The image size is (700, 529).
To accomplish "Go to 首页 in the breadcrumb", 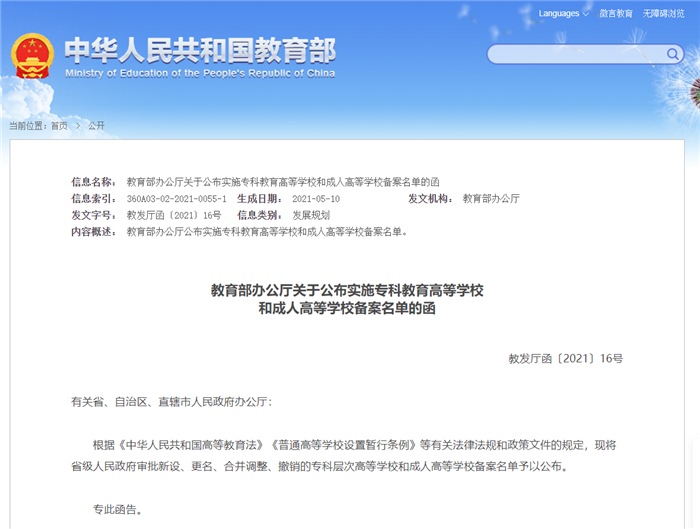I will tap(59, 126).
